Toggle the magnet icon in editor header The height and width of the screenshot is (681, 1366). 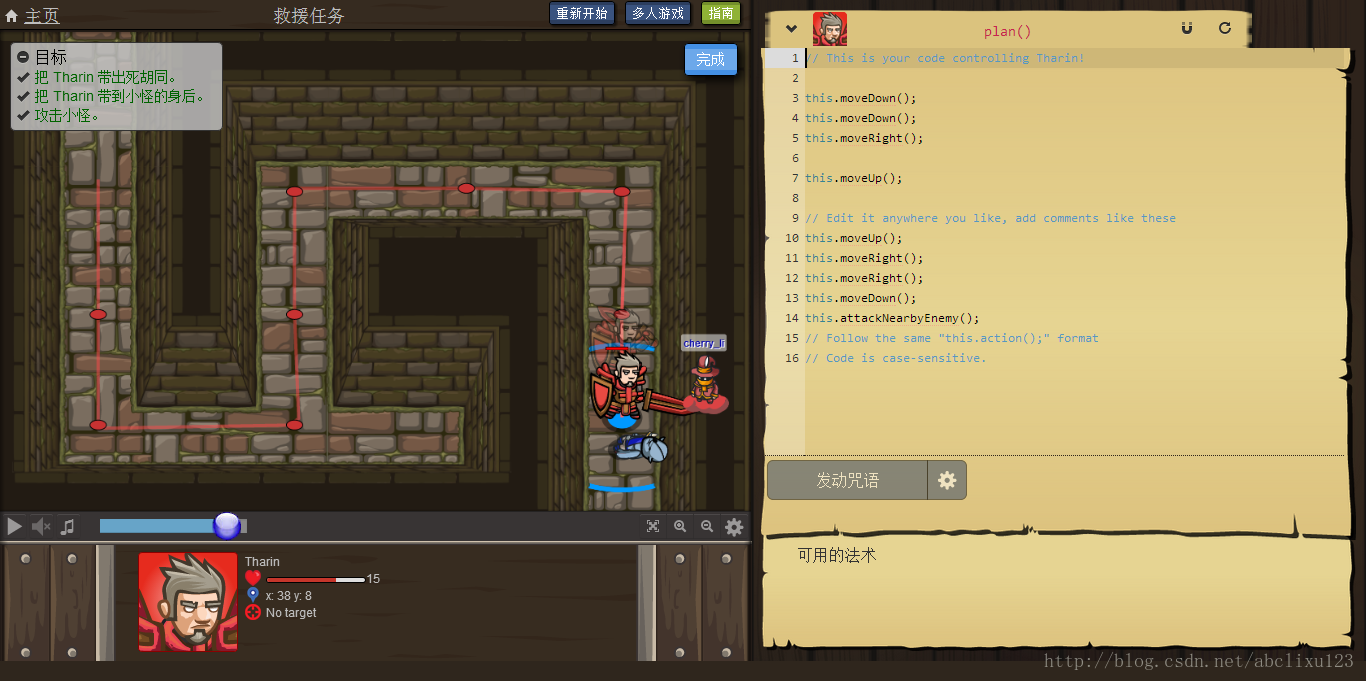1187,28
